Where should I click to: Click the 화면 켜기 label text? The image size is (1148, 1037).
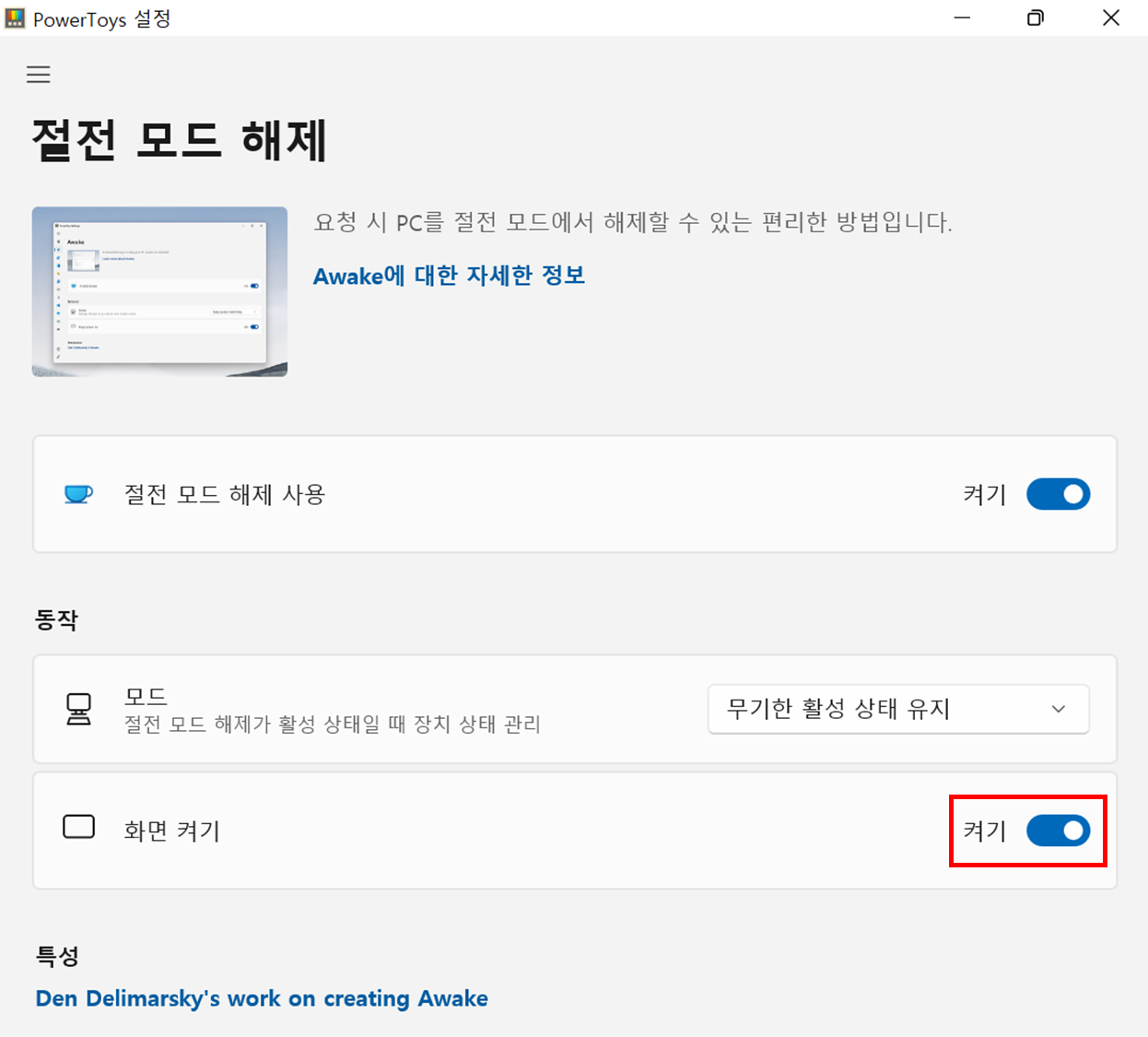[x=172, y=831]
